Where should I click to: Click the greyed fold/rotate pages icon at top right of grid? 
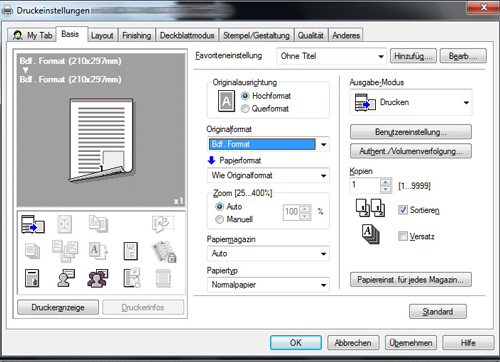(163, 224)
